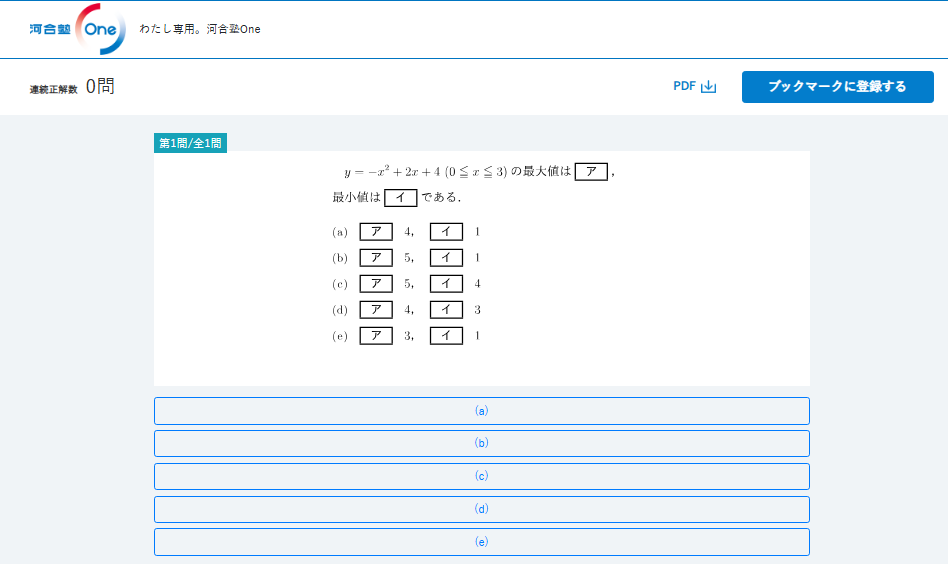This screenshot has height=564, width=948.
Task: Click the わたし専用。河合塾One tagline
Action: [x=200, y=29]
